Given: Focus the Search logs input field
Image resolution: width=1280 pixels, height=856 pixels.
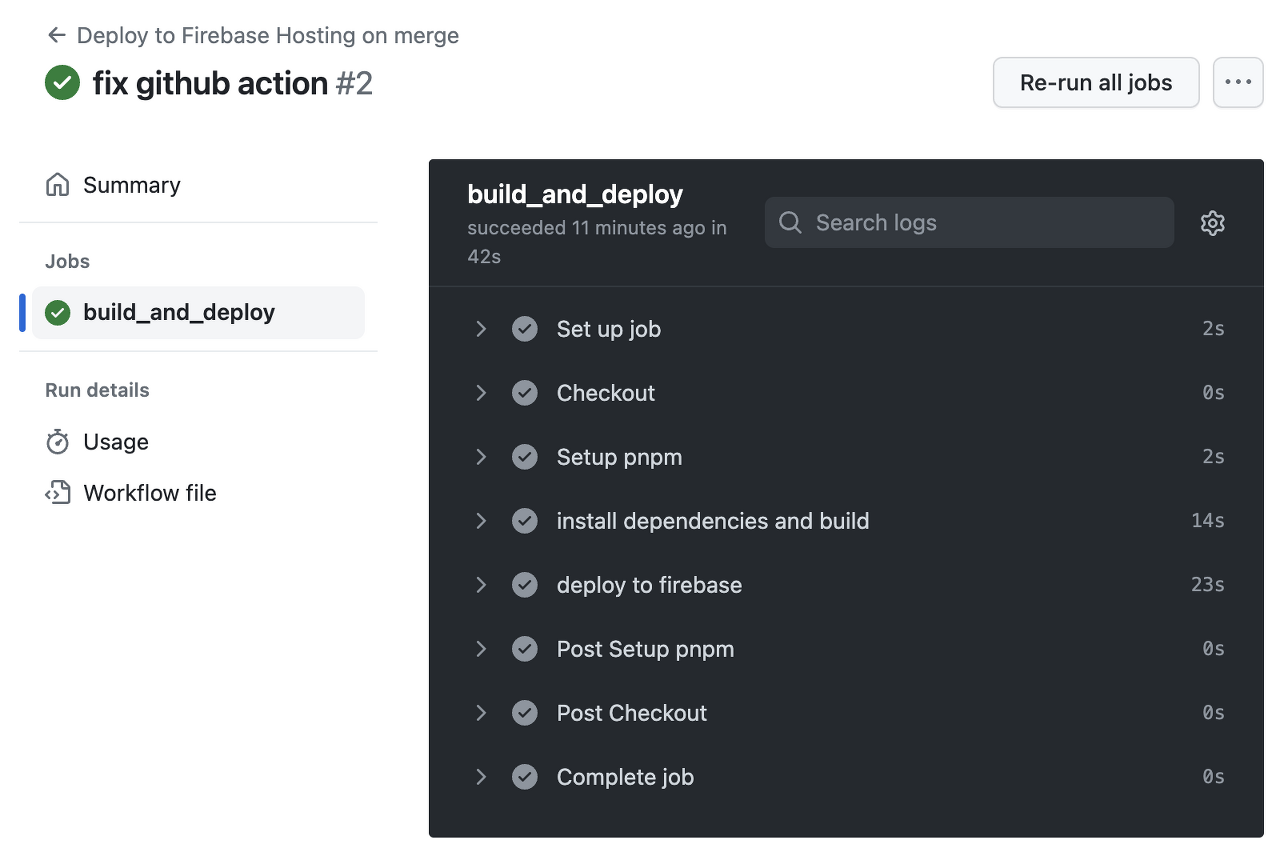Looking at the screenshot, I should [x=969, y=222].
